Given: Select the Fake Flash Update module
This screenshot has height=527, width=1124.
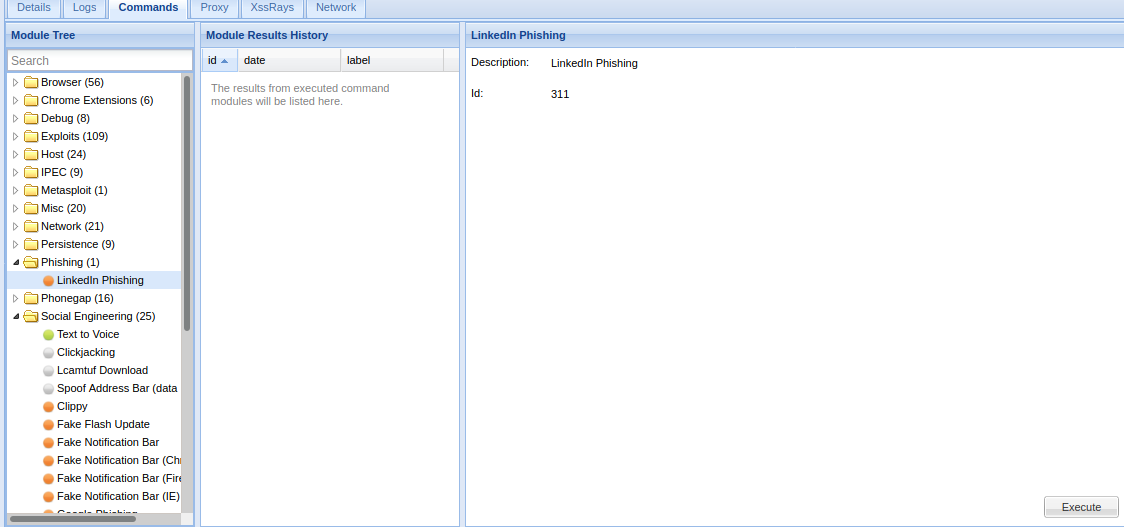Looking at the screenshot, I should coord(103,424).
